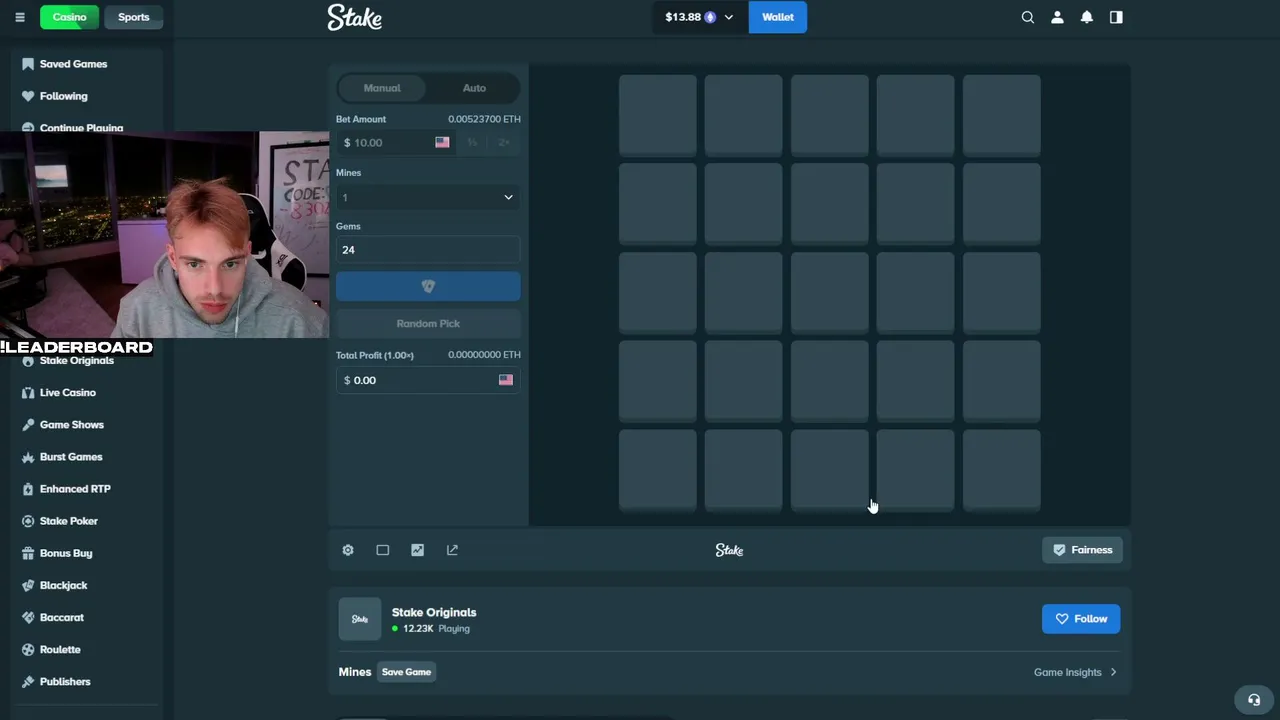This screenshot has width=1280, height=720.
Task: Halve the bet with the ½ button
Action: pyautogui.click(x=472, y=143)
